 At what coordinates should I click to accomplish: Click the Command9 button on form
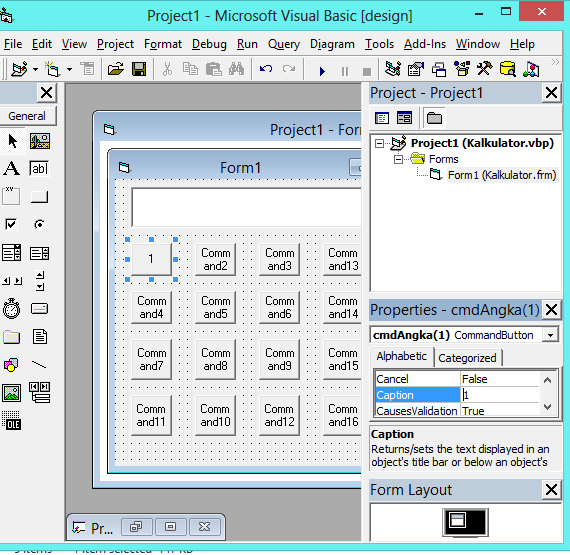click(x=280, y=359)
